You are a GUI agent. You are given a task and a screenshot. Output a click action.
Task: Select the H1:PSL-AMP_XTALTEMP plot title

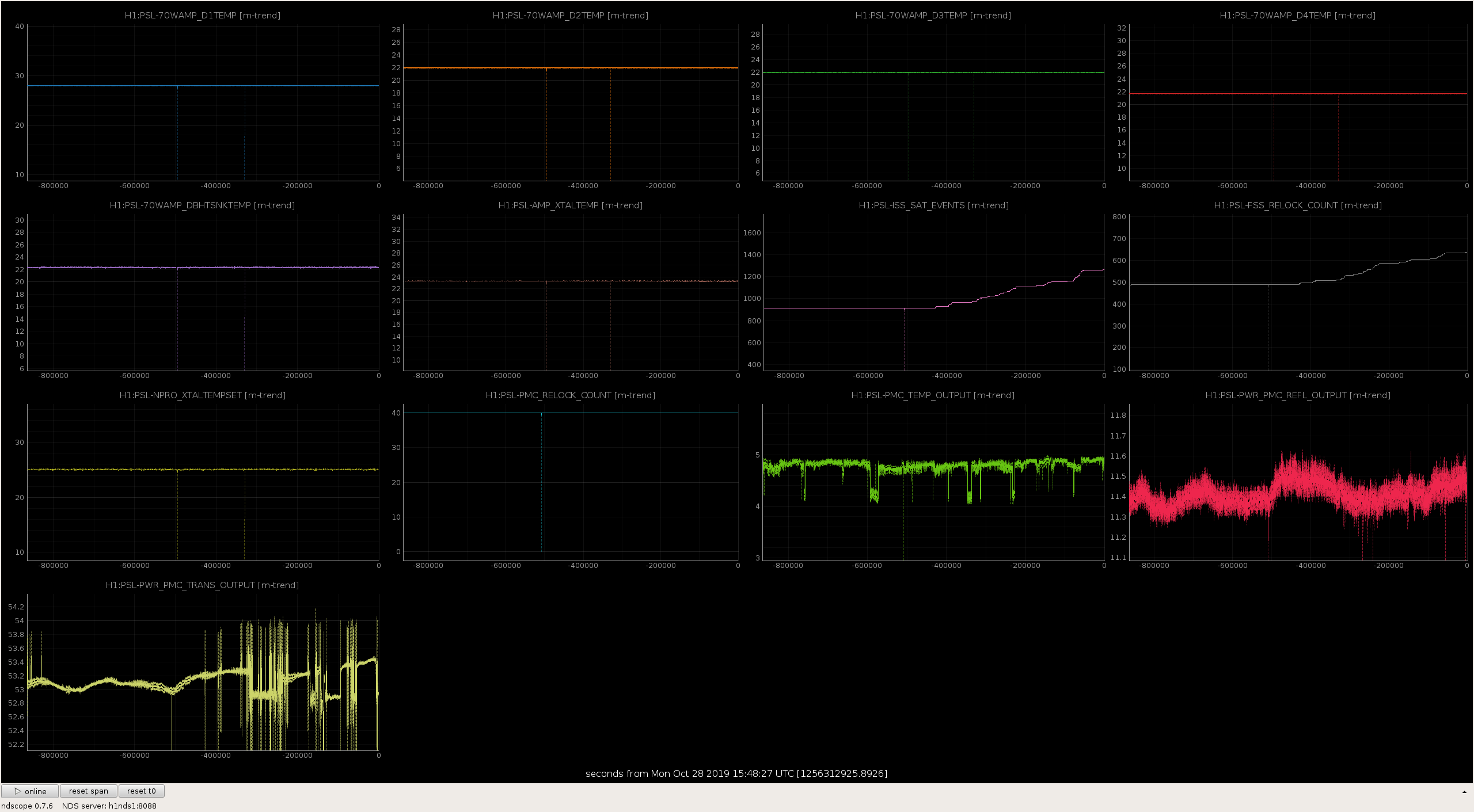[x=571, y=205]
